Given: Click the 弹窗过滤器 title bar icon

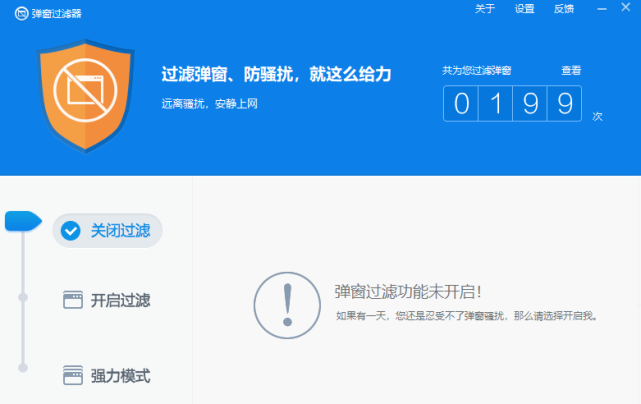Looking at the screenshot, I should pos(21,13).
